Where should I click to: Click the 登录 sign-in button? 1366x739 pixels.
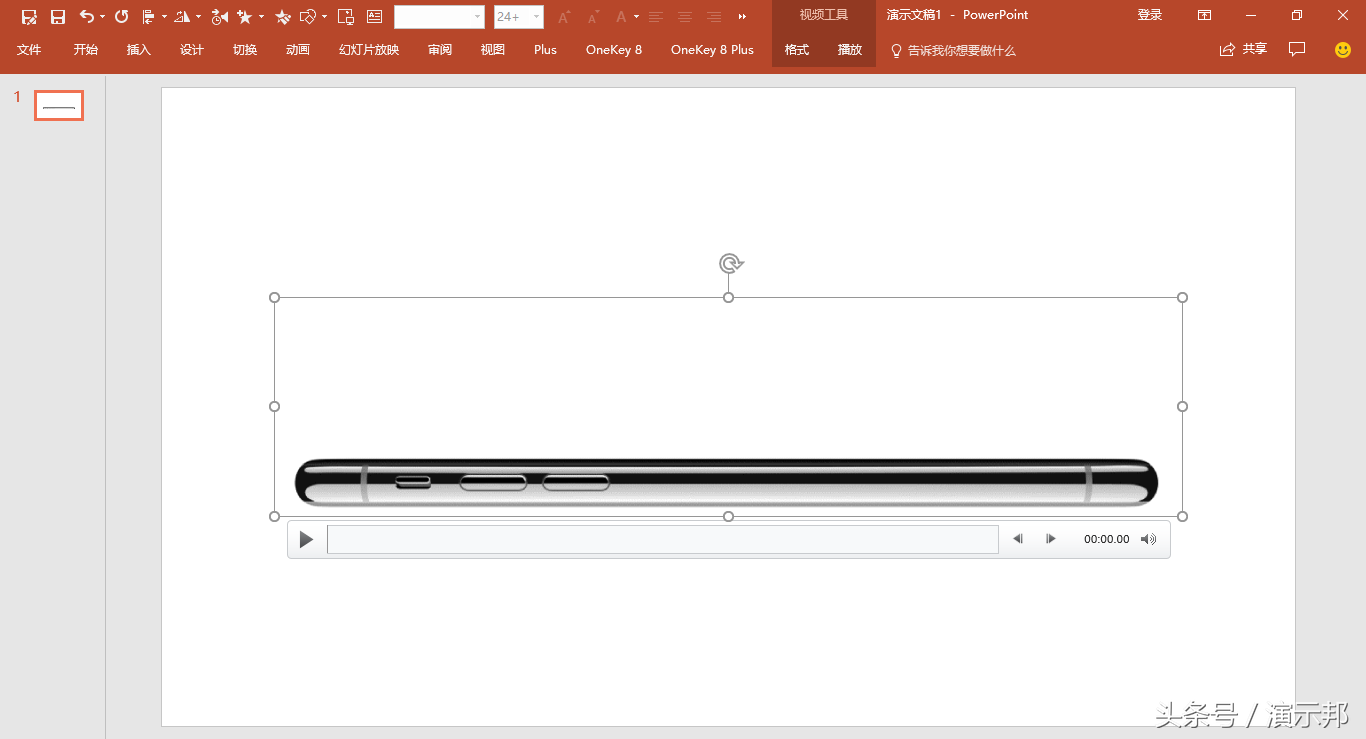[x=1150, y=16]
